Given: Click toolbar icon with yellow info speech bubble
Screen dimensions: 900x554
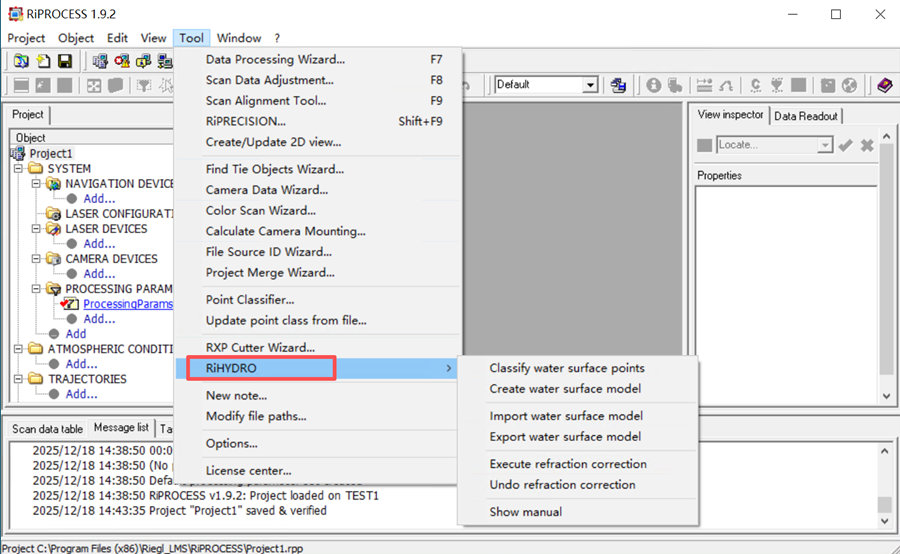Looking at the screenshot, I should pos(143,61).
